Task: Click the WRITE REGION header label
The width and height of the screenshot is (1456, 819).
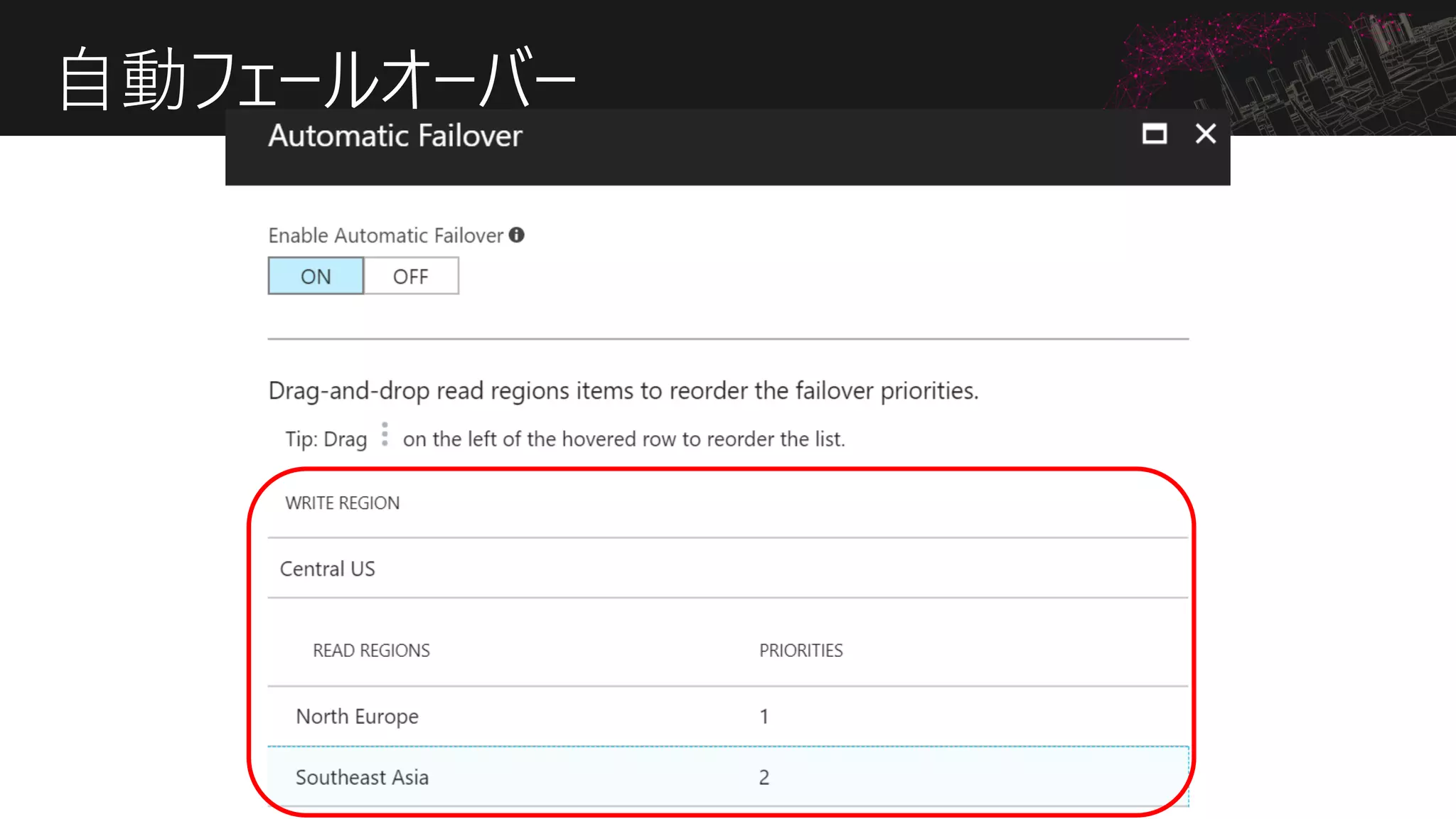Action: pos(343,503)
